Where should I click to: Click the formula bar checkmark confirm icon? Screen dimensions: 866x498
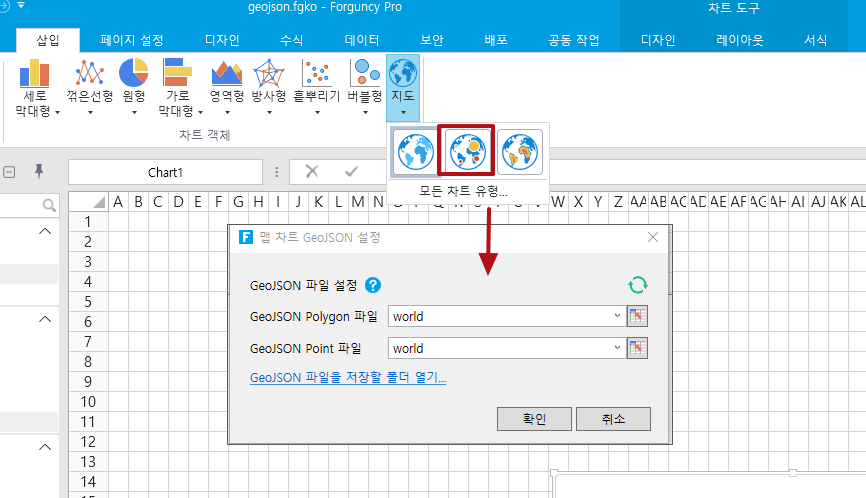click(350, 172)
